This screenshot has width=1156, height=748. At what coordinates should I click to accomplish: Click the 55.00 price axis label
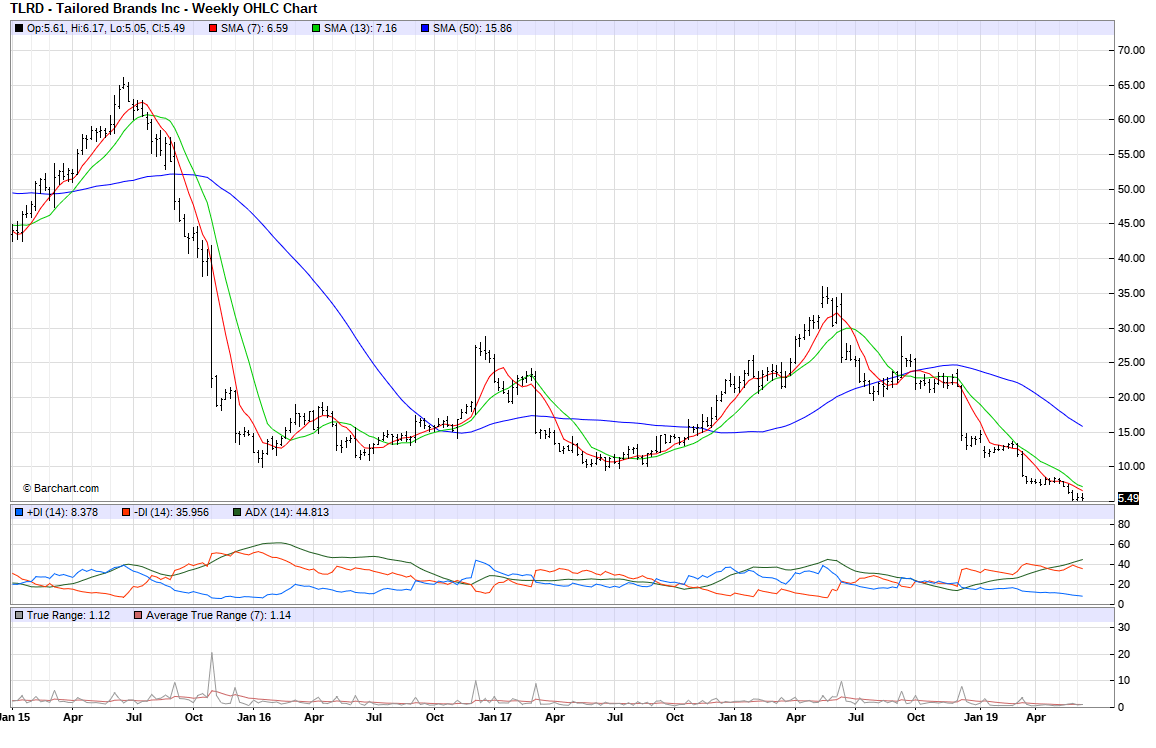tap(1131, 155)
